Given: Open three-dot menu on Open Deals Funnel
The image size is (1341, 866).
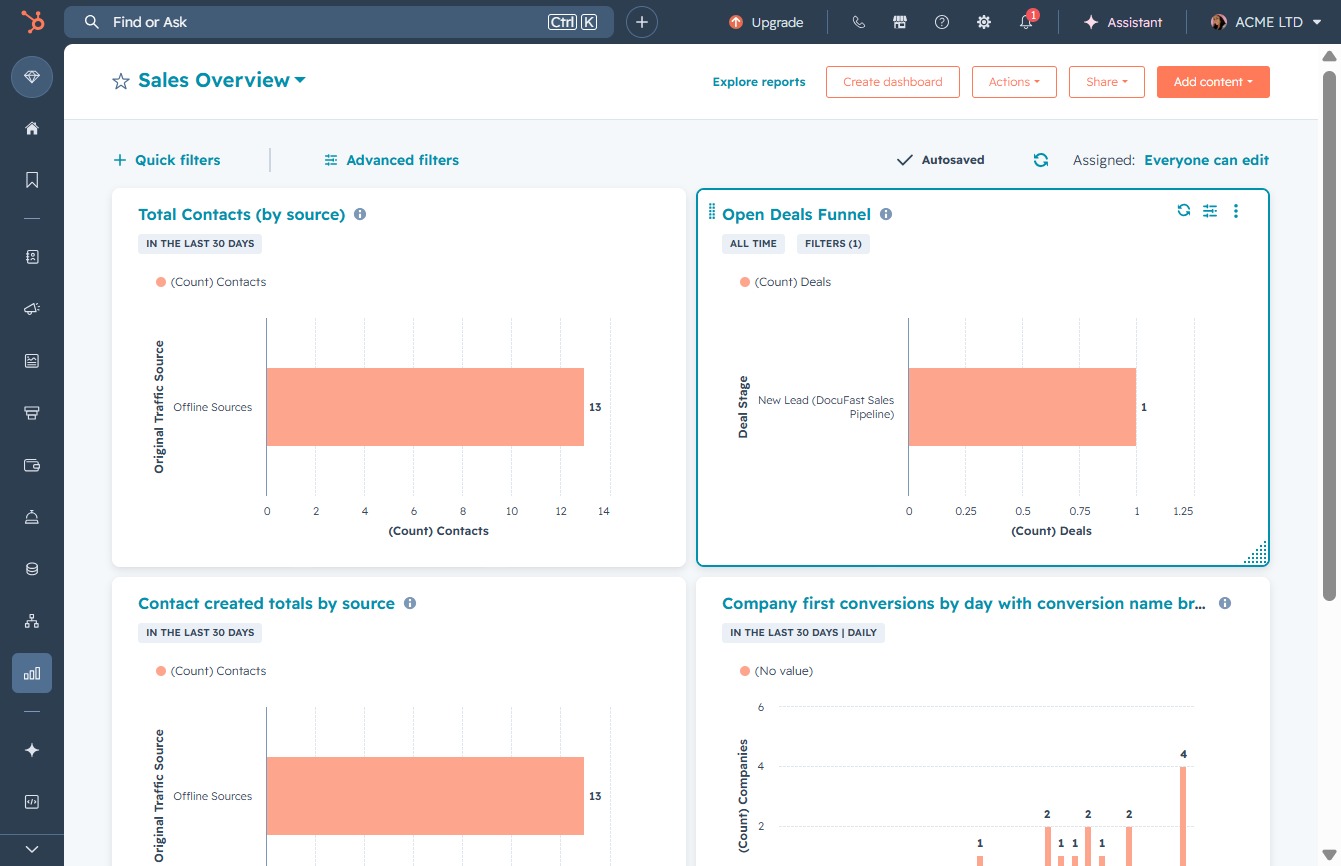Looking at the screenshot, I should click(1236, 211).
